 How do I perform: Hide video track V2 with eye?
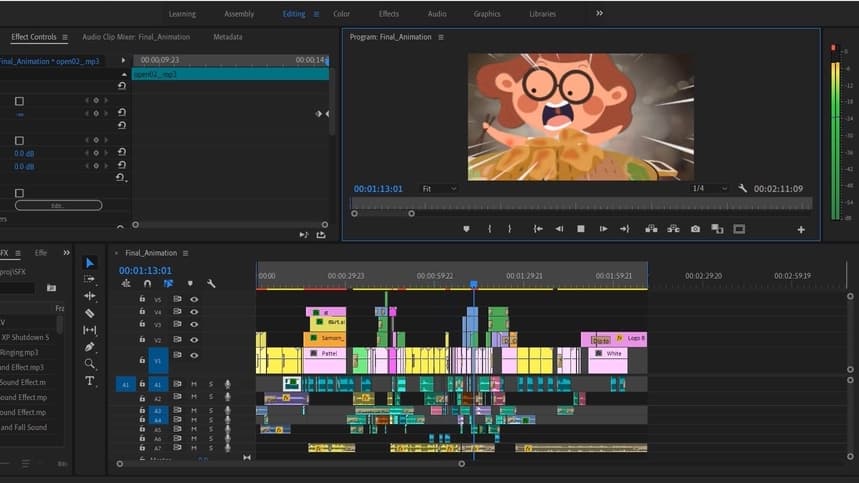(194, 340)
